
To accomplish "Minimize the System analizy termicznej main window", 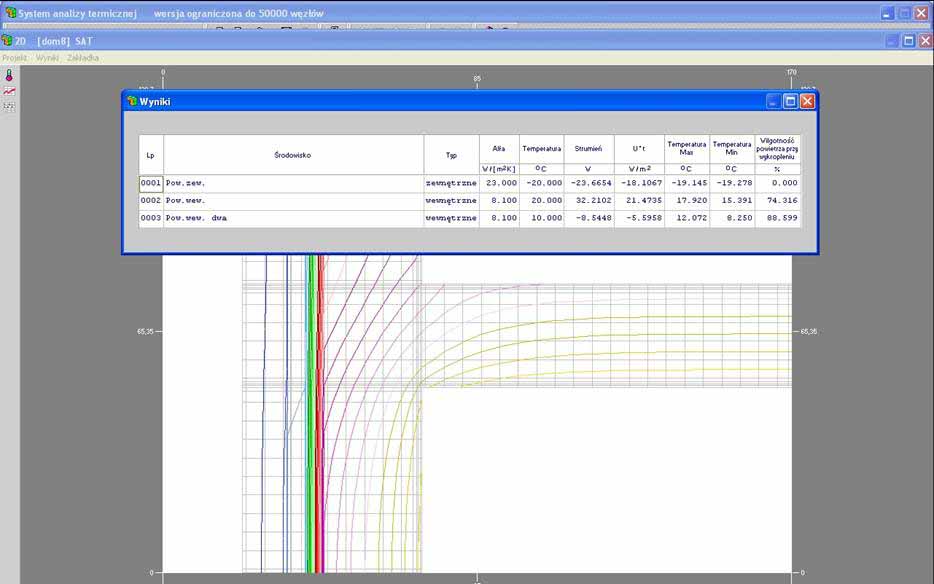I will pos(888,13).
